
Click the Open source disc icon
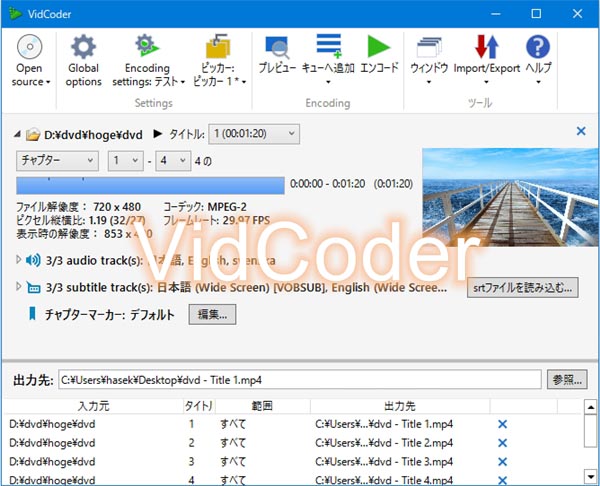(29, 47)
